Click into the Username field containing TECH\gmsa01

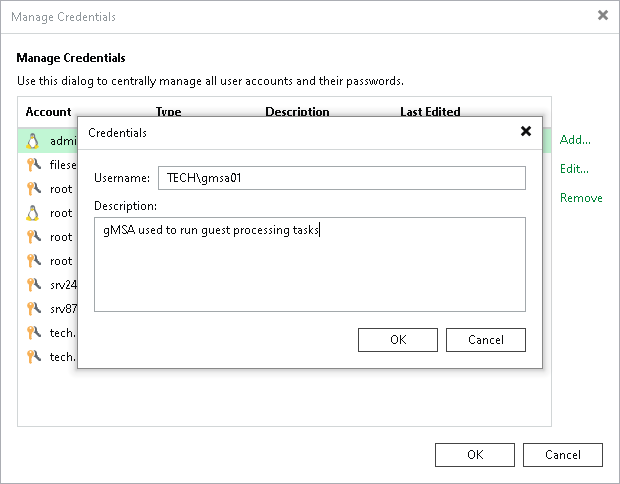pyautogui.click(x=342, y=178)
